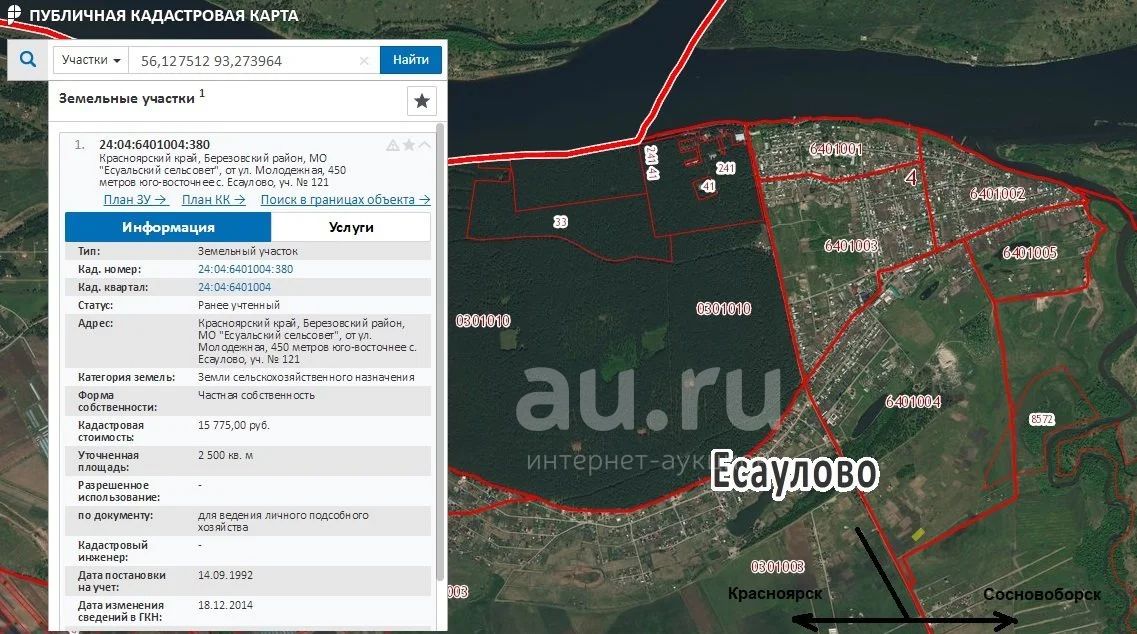Open cadastral quarter link 24:04:6401004
The width and height of the screenshot is (1137, 634).
click(234, 287)
